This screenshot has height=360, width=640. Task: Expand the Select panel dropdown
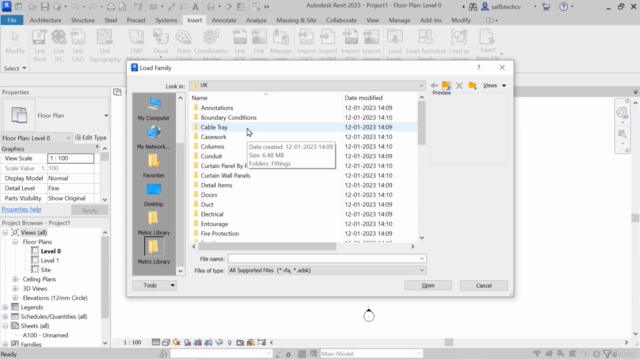point(15,68)
